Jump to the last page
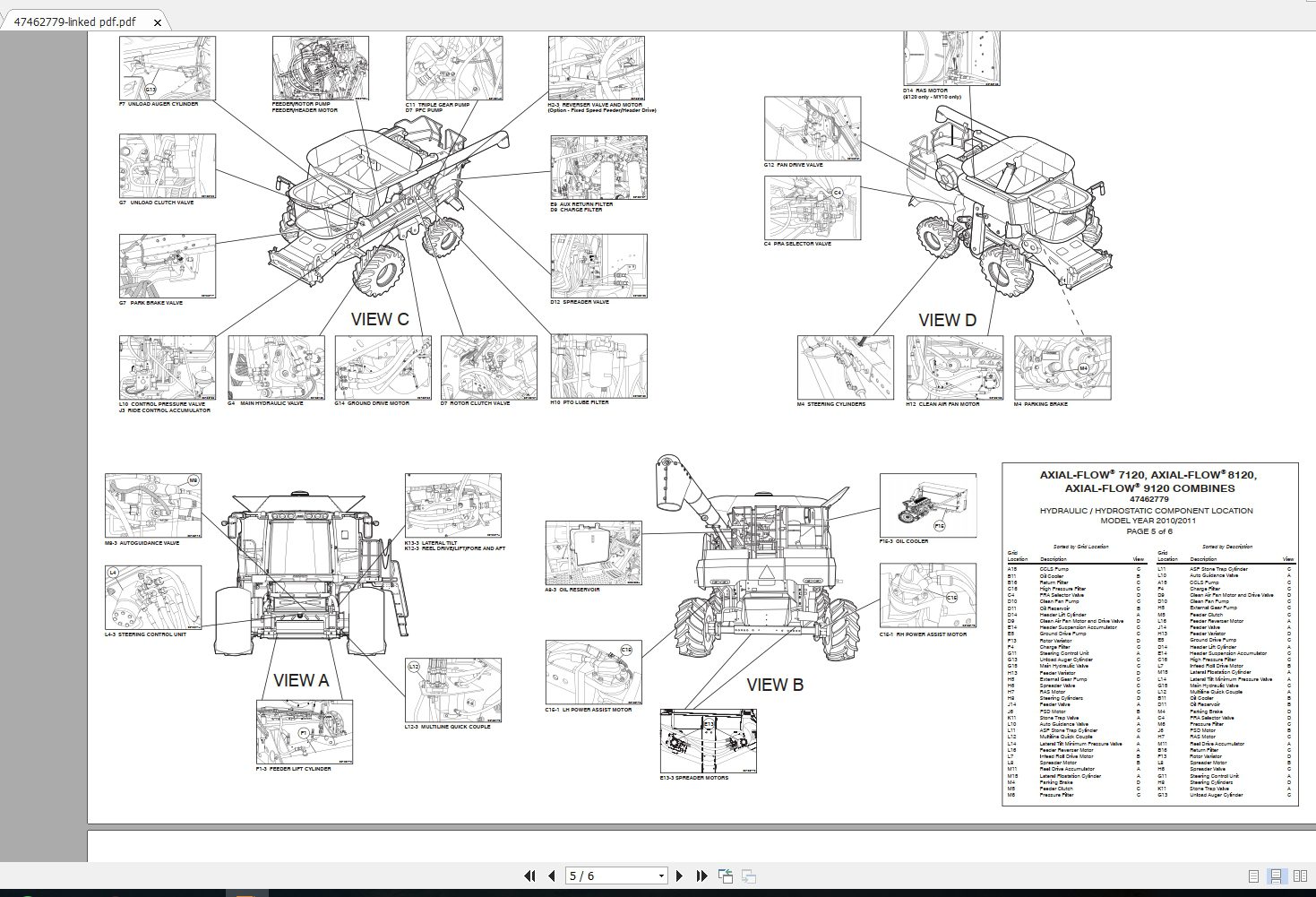Image resolution: width=1316 pixels, height=897 pixels. [701, 875]
